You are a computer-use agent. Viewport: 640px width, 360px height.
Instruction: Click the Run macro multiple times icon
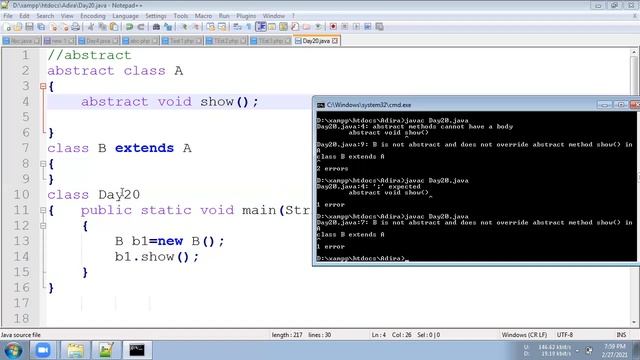pos(368,27)
